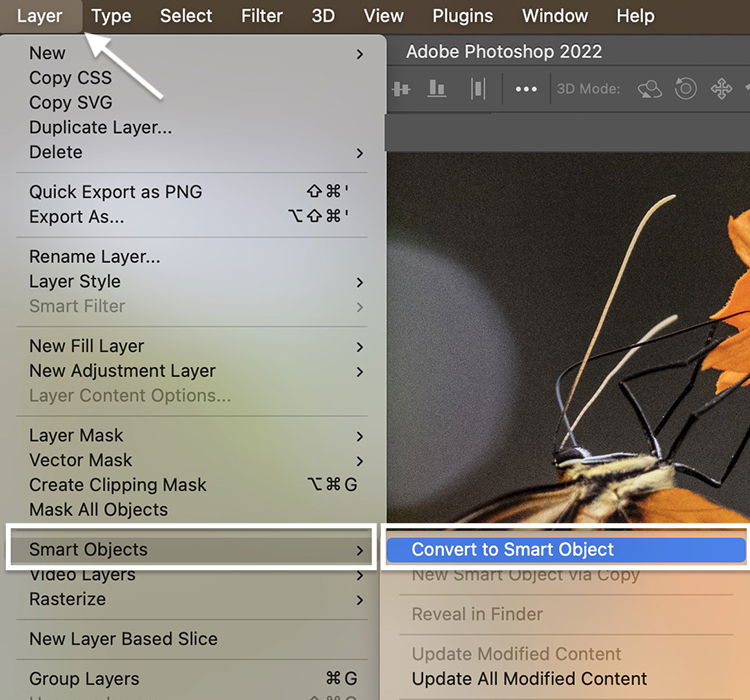Expand the Layer Style submenu

click(360, 282)
